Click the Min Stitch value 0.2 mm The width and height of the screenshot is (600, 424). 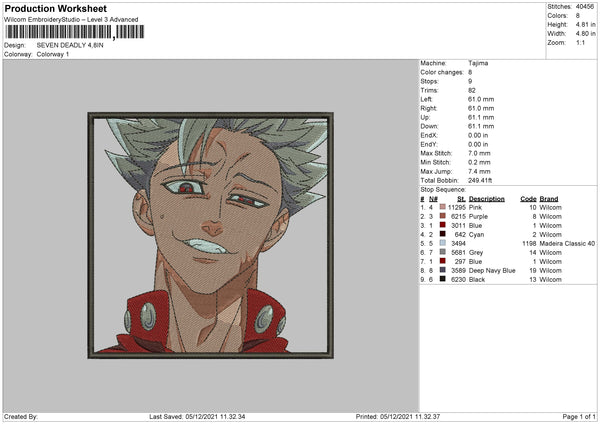[x=479, y=162]
